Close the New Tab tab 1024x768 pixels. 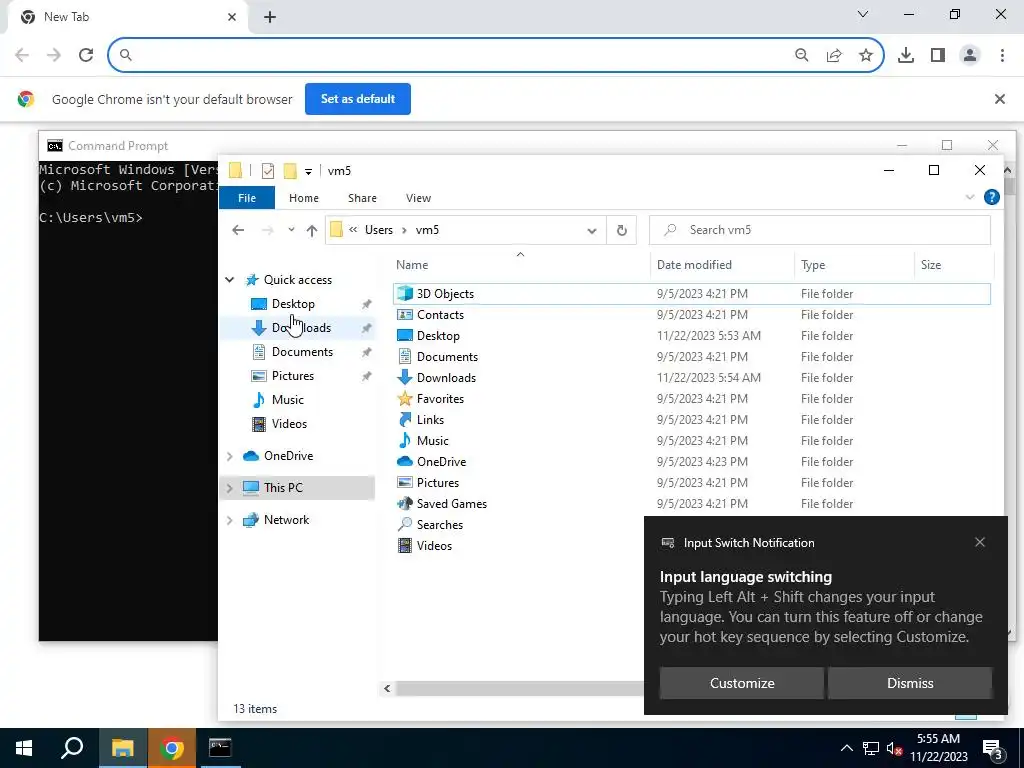232,17
